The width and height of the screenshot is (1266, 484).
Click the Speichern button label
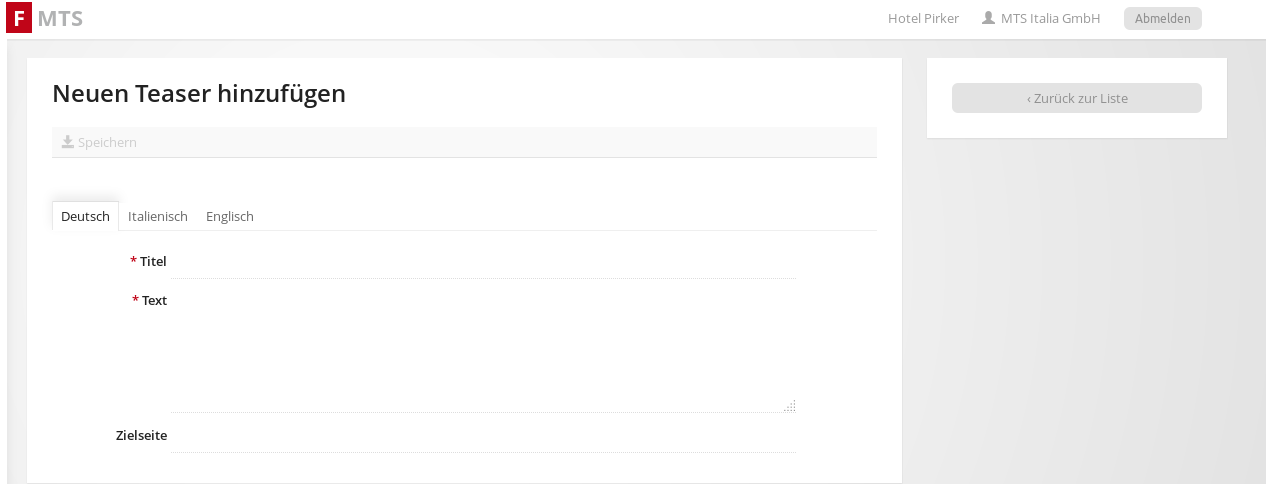107,142
